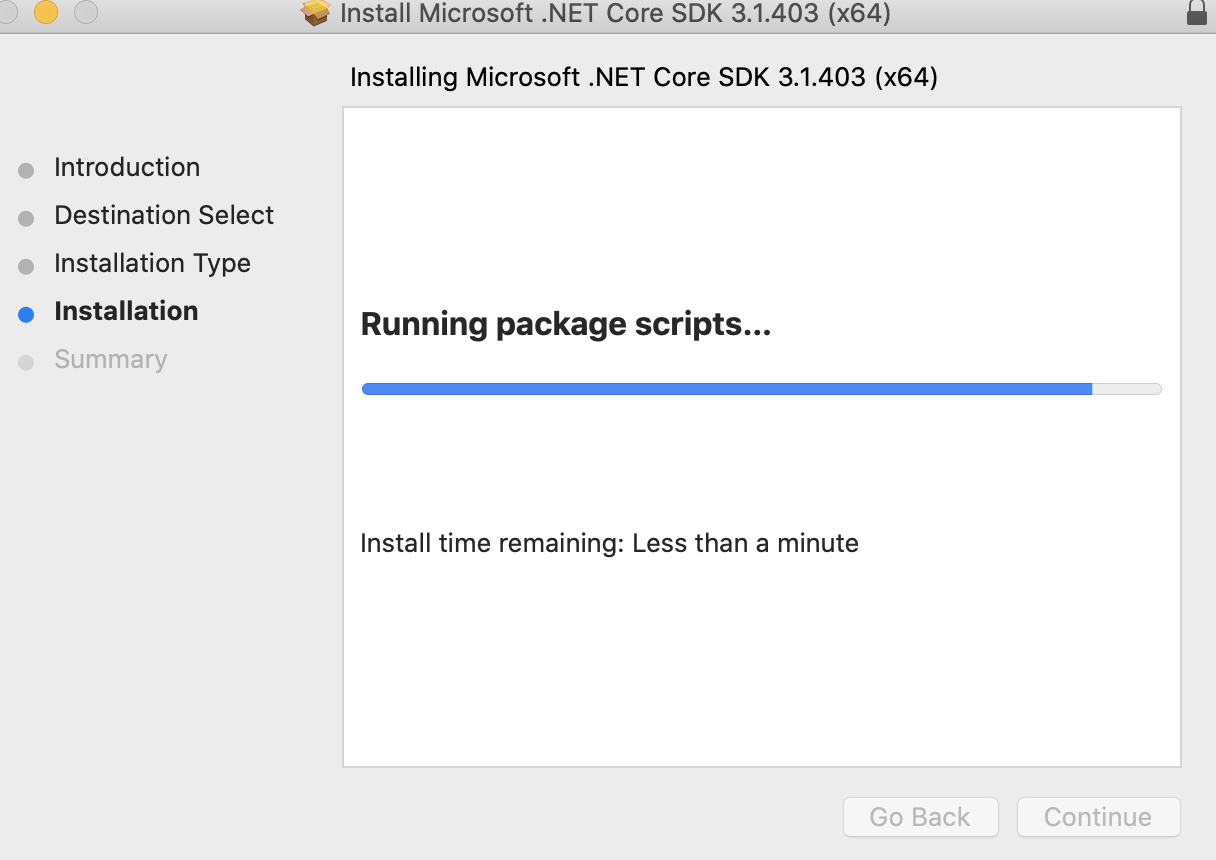Click the install time remaining text
The height and width of the screenshot is (860, 1216).
[x=609, y=543]
